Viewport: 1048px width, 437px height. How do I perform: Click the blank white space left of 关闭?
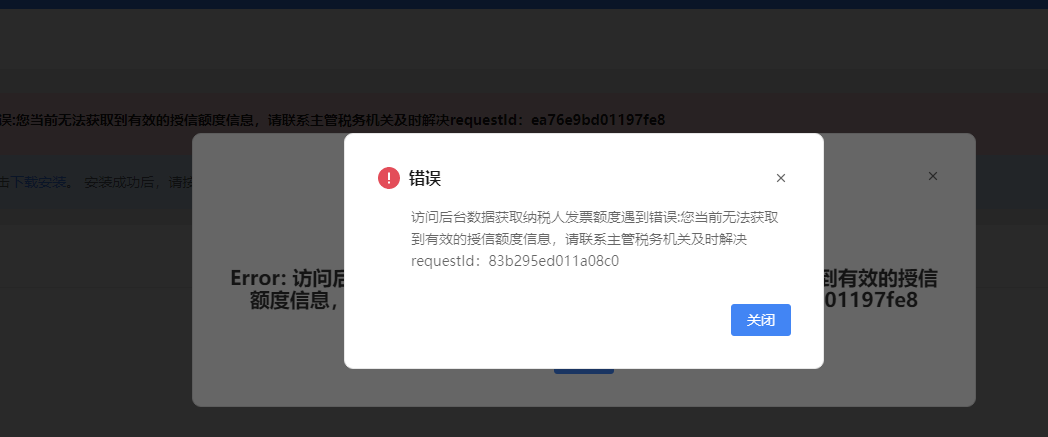coord(535,320)
